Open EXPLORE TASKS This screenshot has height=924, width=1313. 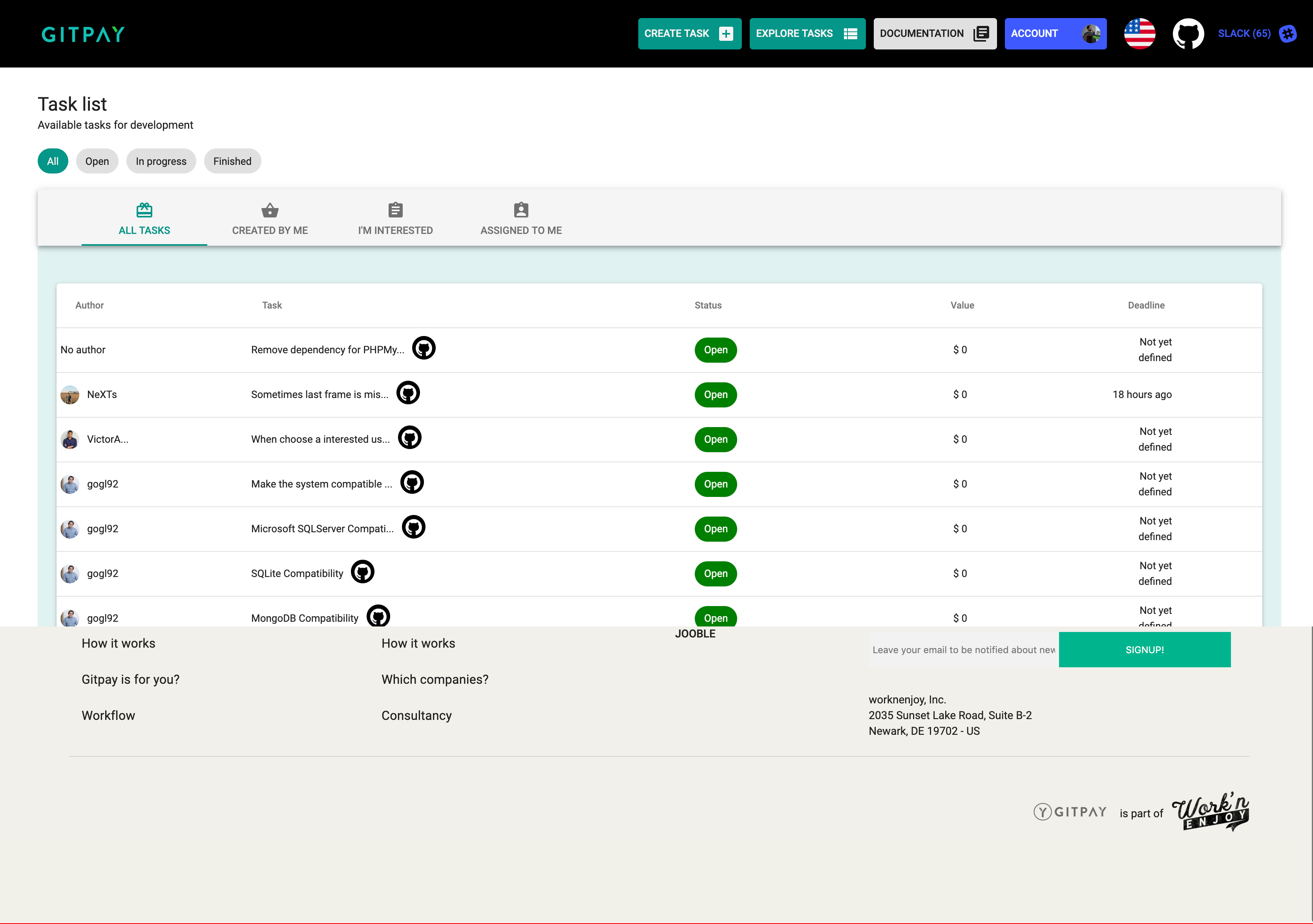[807, 34]
